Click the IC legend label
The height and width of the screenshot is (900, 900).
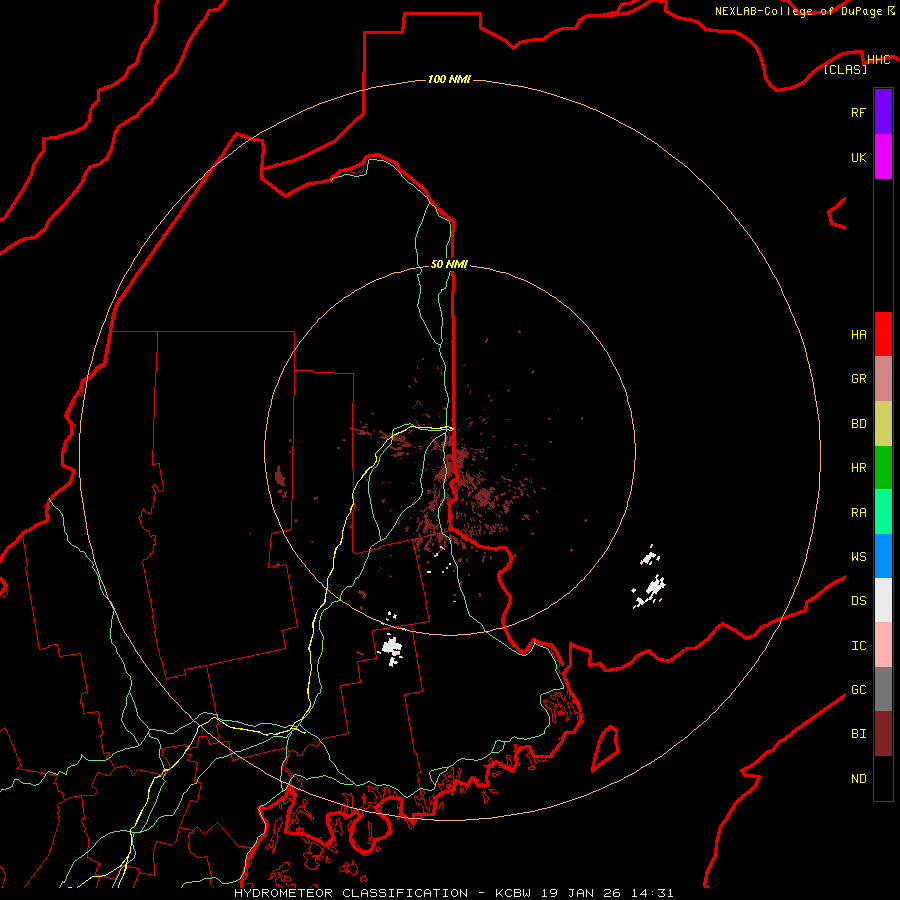click(858, 646)
